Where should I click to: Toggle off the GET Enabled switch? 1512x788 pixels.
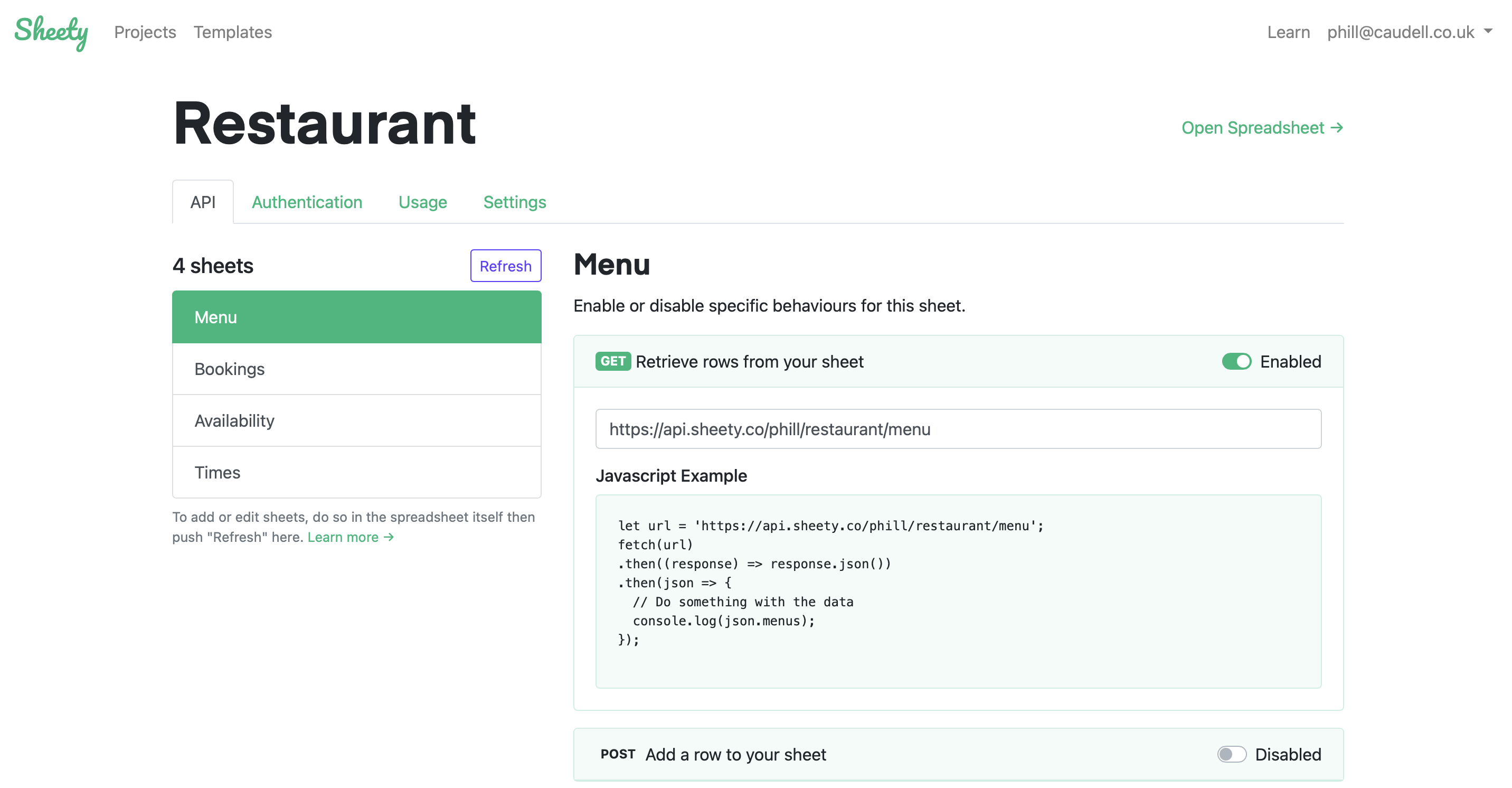pyautogui.click(x=1236, y=362)
